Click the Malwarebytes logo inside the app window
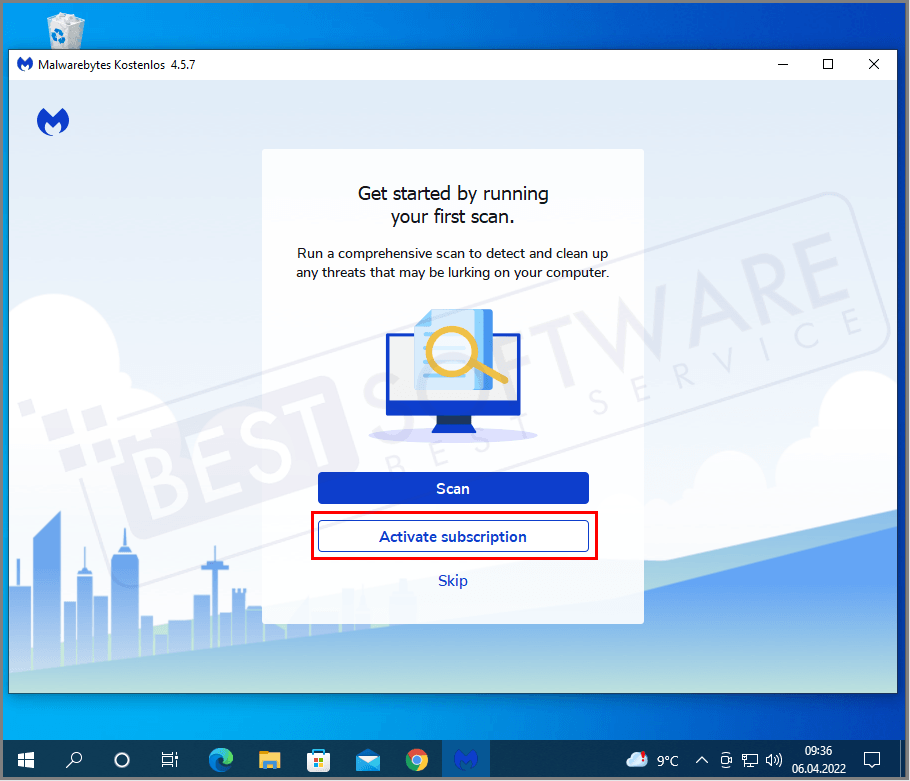 (52, 120)
